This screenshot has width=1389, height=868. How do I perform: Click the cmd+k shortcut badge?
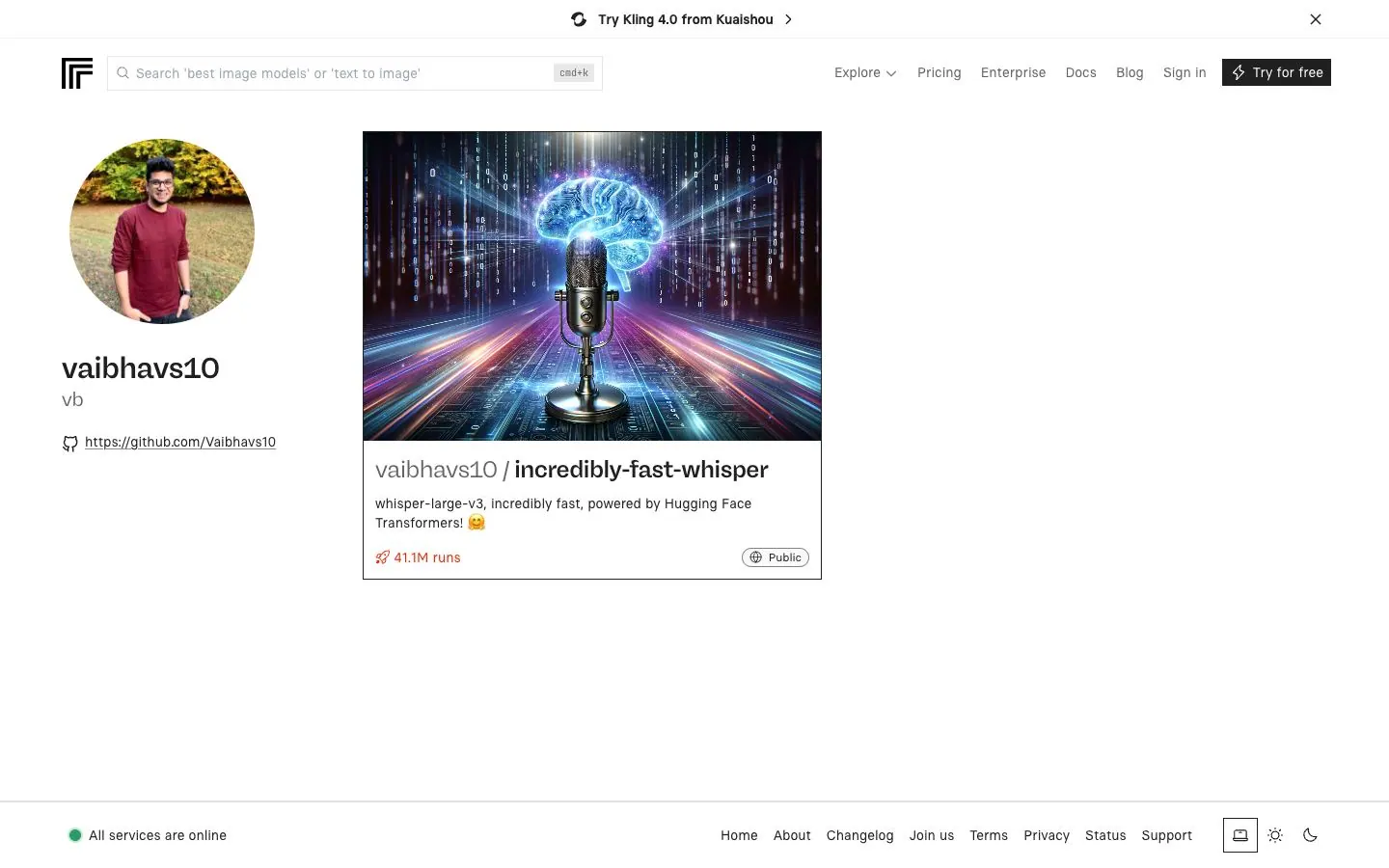coord(574,73)
